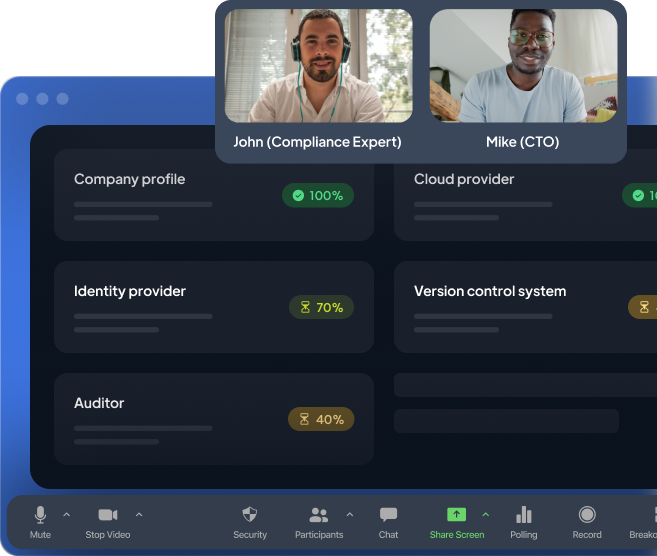Screen dimensions: 657x556
Task: Select John (Compliance Expert) video thumbnail
Action: [x=318, y=66]
